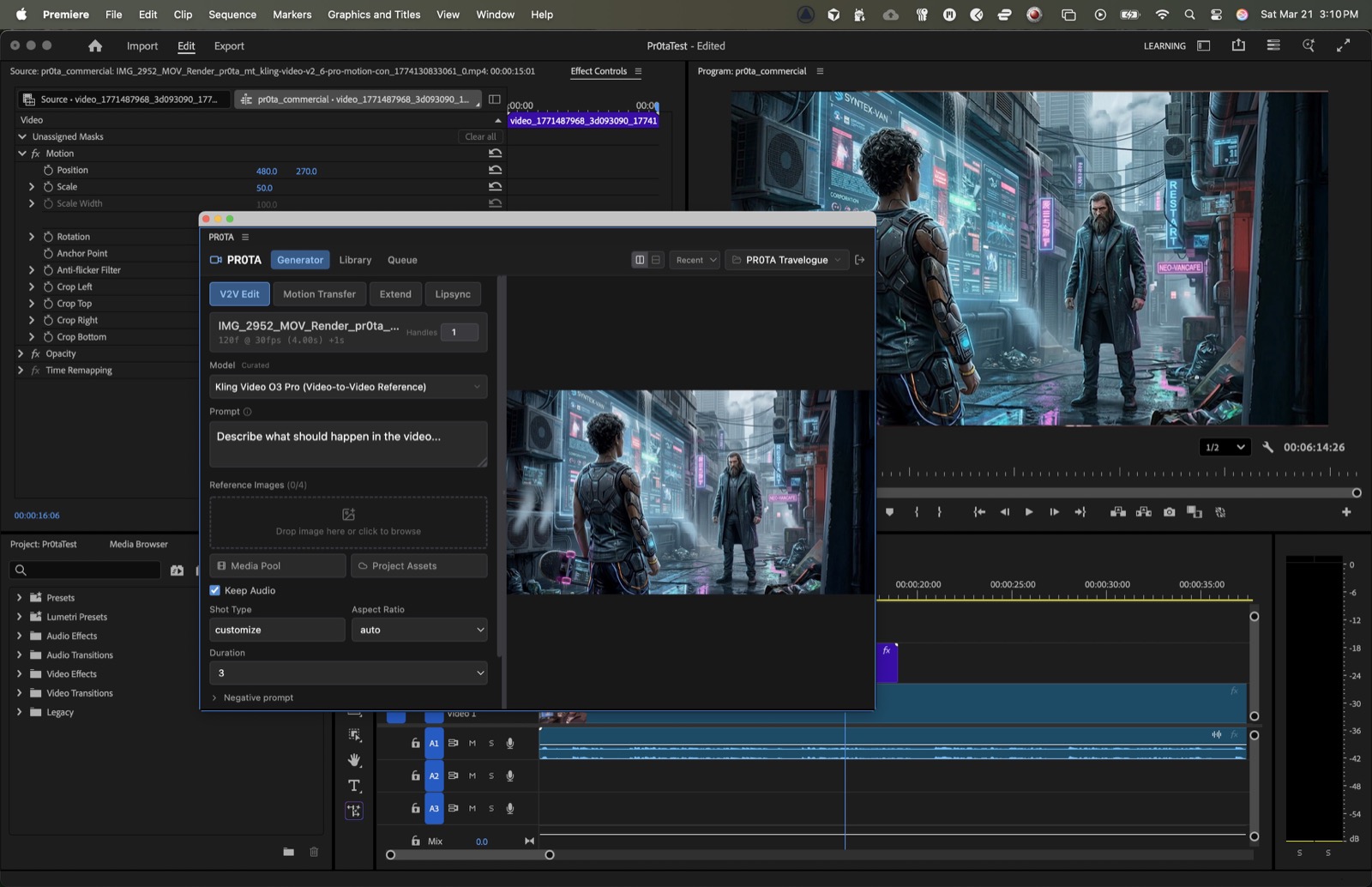
Task: Open the Model dropdown showing Kling Video O3 Pro
Action: click(348, 387)
